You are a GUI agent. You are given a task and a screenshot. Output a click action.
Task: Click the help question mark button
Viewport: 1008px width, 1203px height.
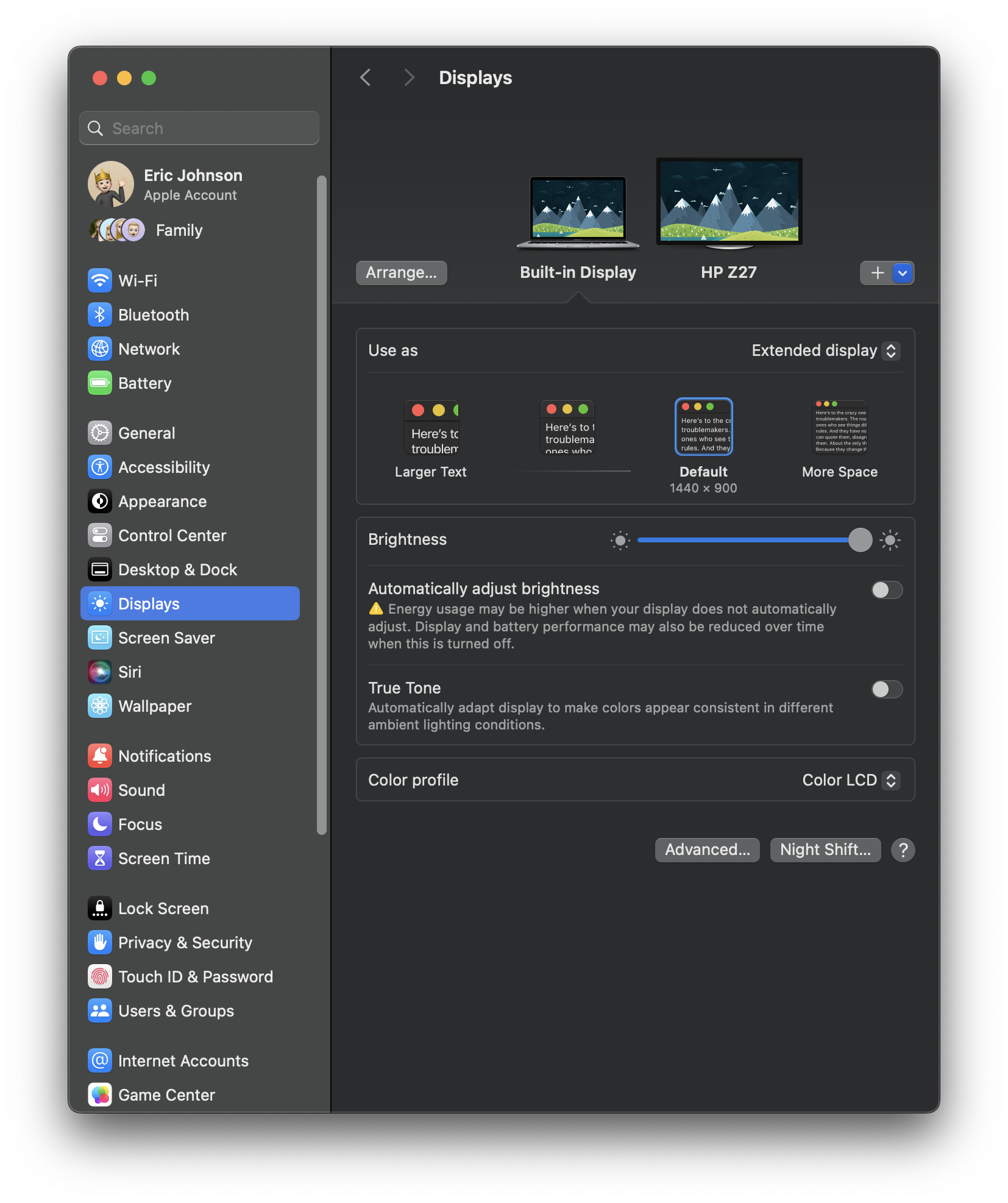903,850
